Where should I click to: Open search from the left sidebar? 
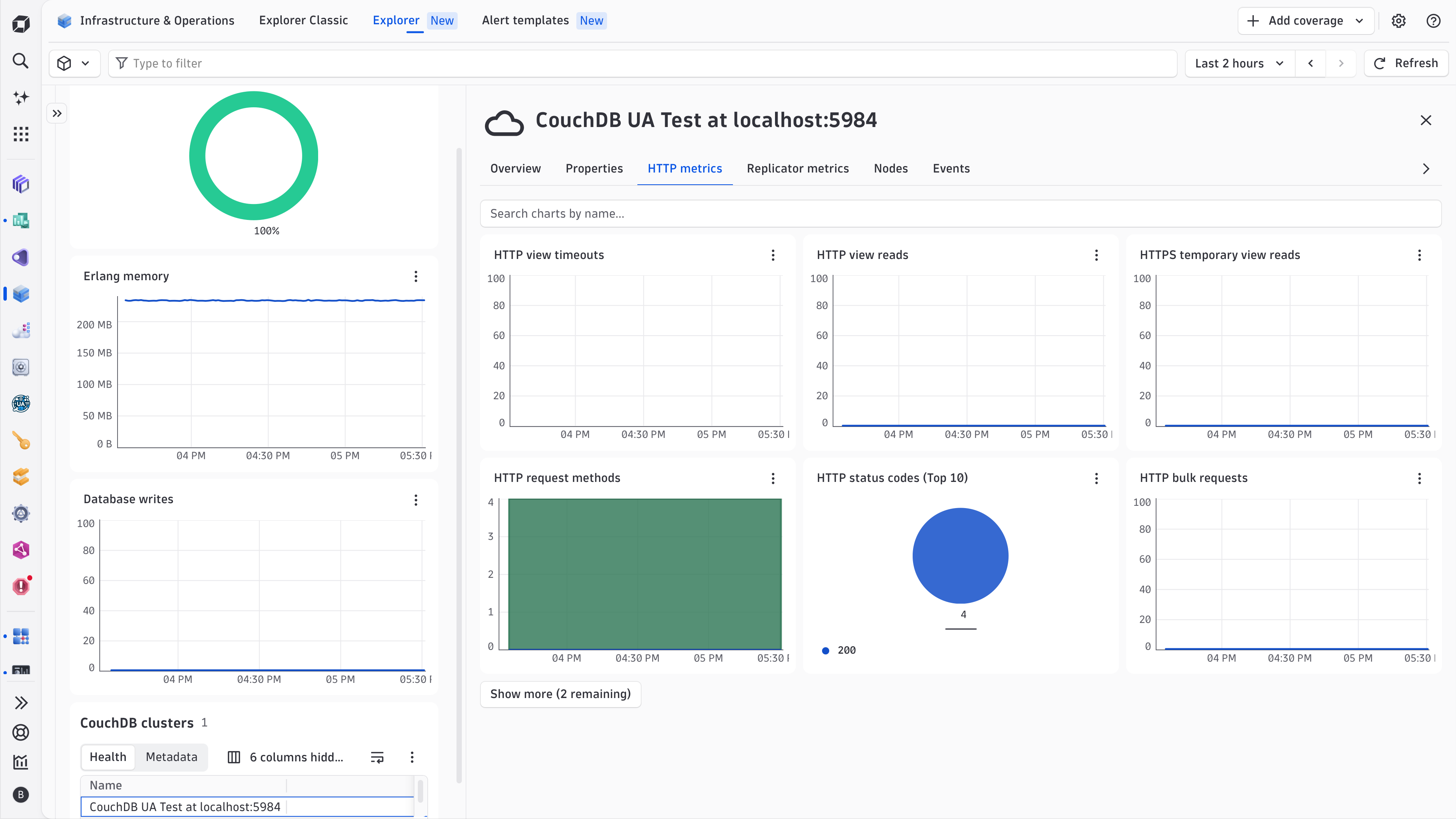pos(21,61)
